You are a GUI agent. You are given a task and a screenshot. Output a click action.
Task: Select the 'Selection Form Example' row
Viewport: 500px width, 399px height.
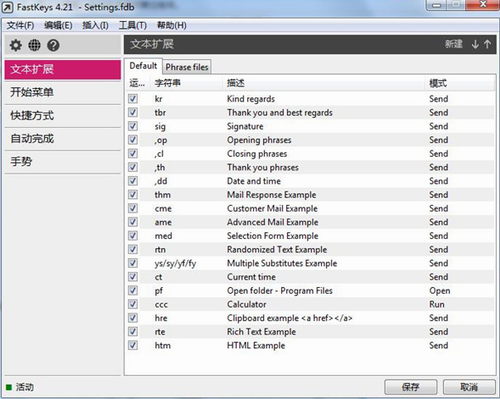pos(311,236)
